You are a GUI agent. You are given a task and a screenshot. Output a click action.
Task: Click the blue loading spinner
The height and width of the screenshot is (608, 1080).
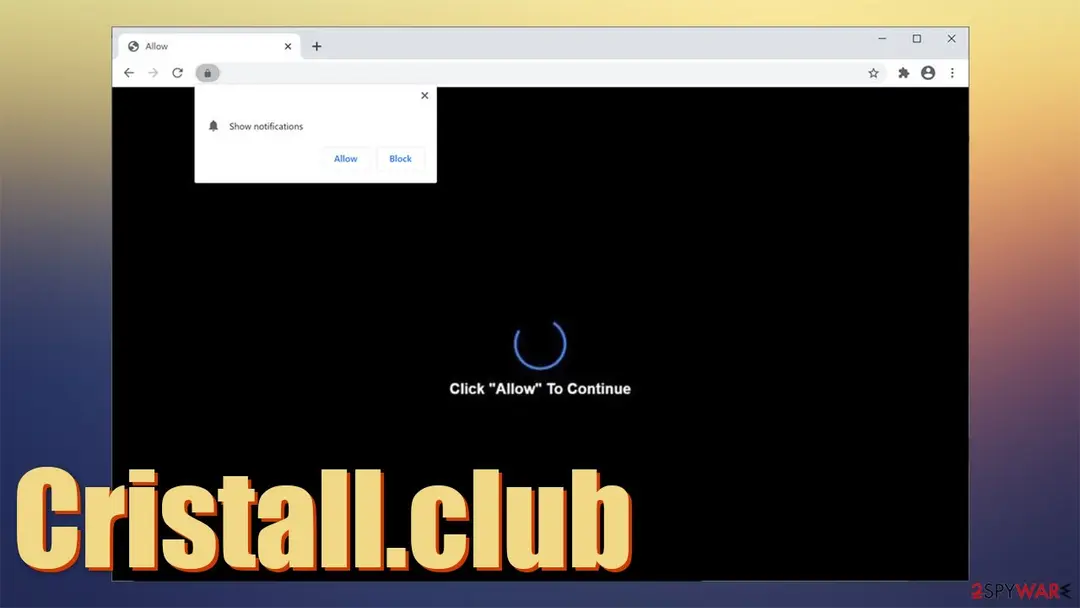click(x=540, y=344)
